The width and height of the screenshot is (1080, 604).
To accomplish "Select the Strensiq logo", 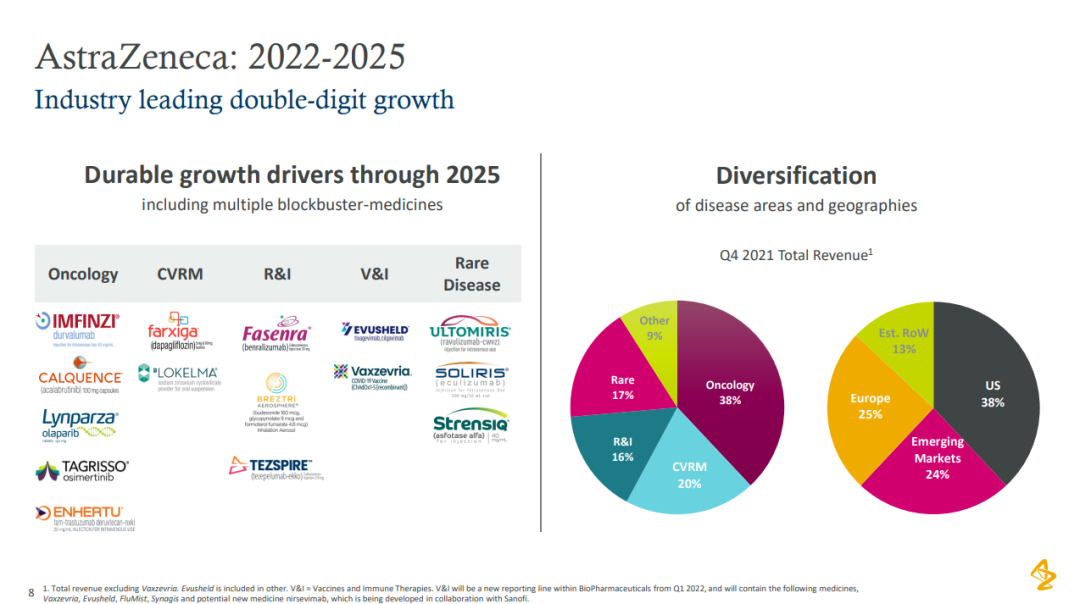I will click(470, 426).
